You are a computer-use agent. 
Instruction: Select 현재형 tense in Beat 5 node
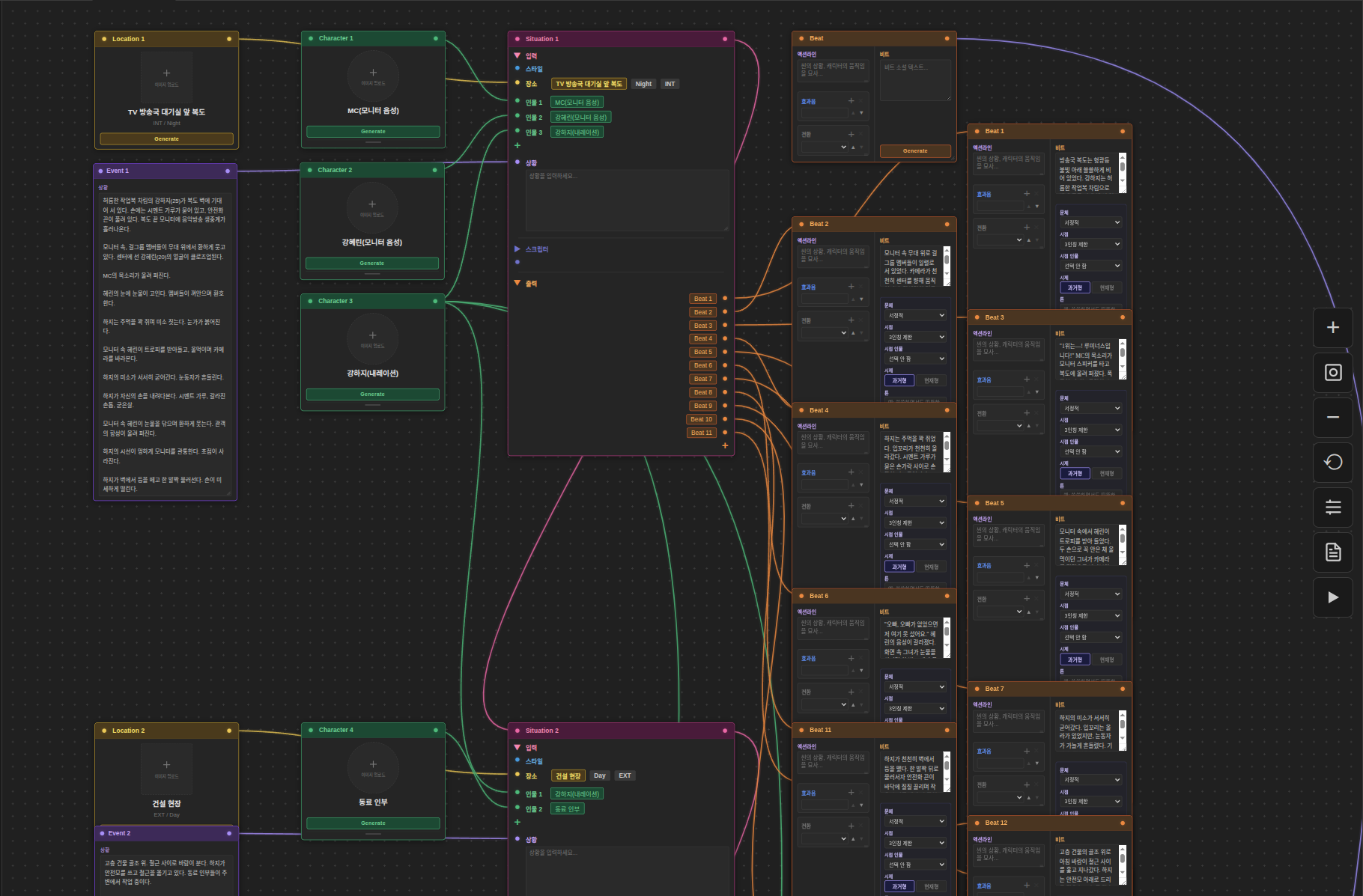[x=1107, y=659]
